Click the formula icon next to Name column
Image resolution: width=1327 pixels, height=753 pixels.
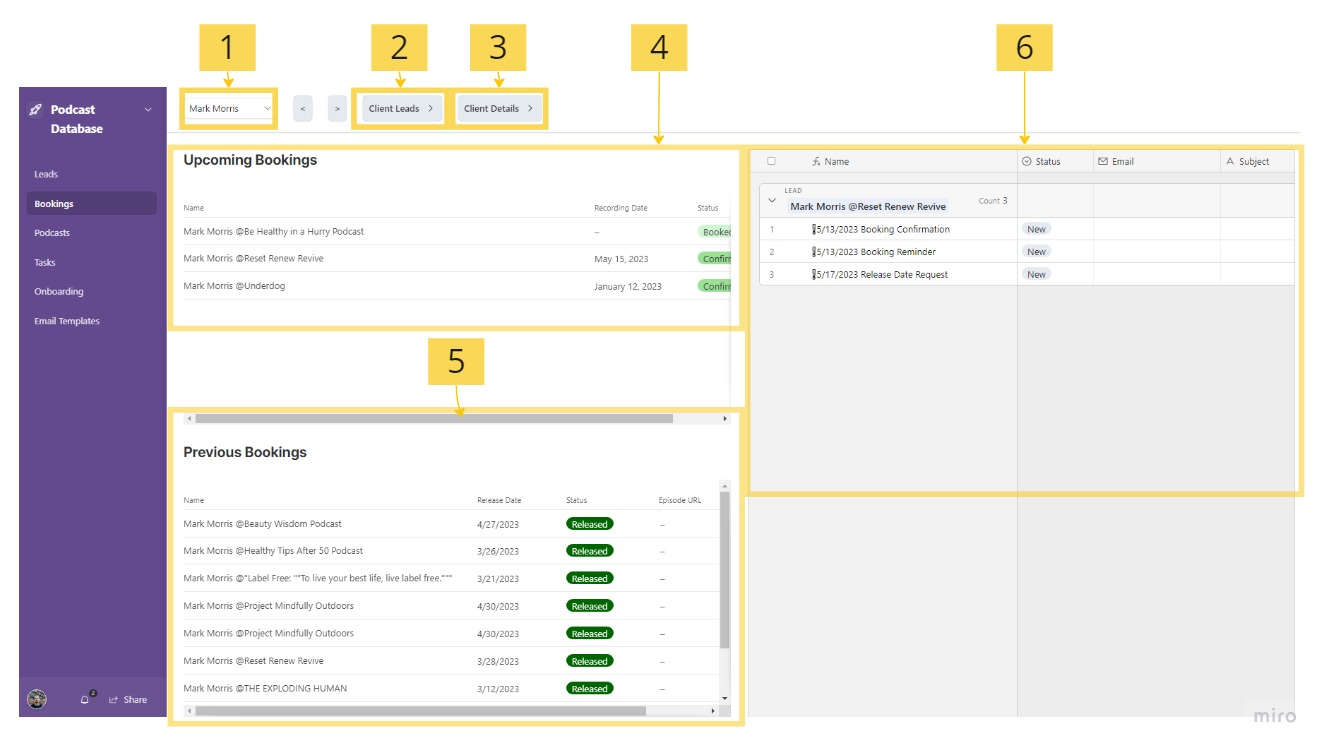coord(816,161)
